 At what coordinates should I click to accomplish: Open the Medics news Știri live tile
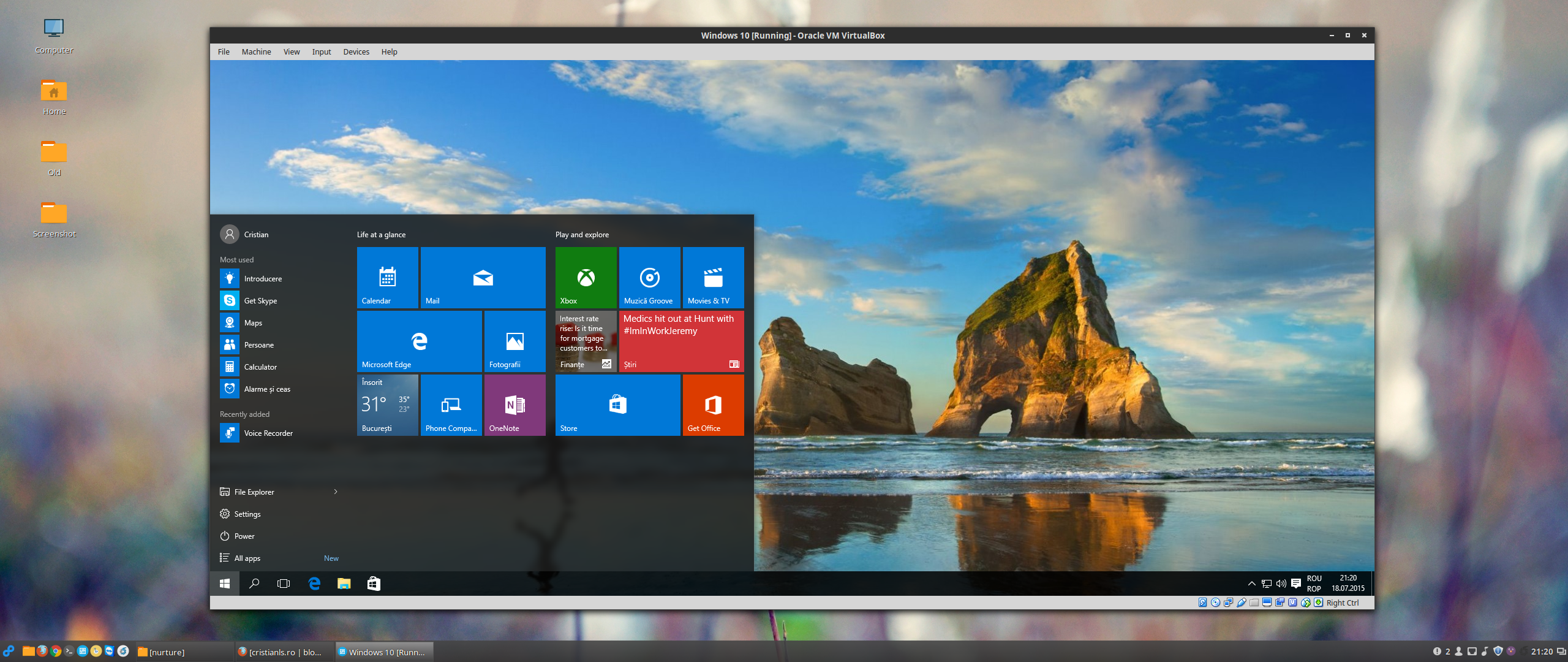point(681,341)
